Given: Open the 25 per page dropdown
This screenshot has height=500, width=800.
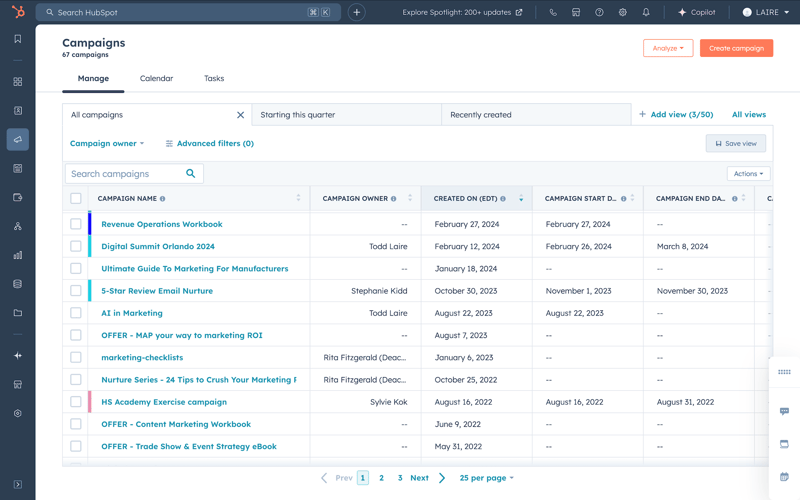Looking at the screenshot, I should click(486, 478).
